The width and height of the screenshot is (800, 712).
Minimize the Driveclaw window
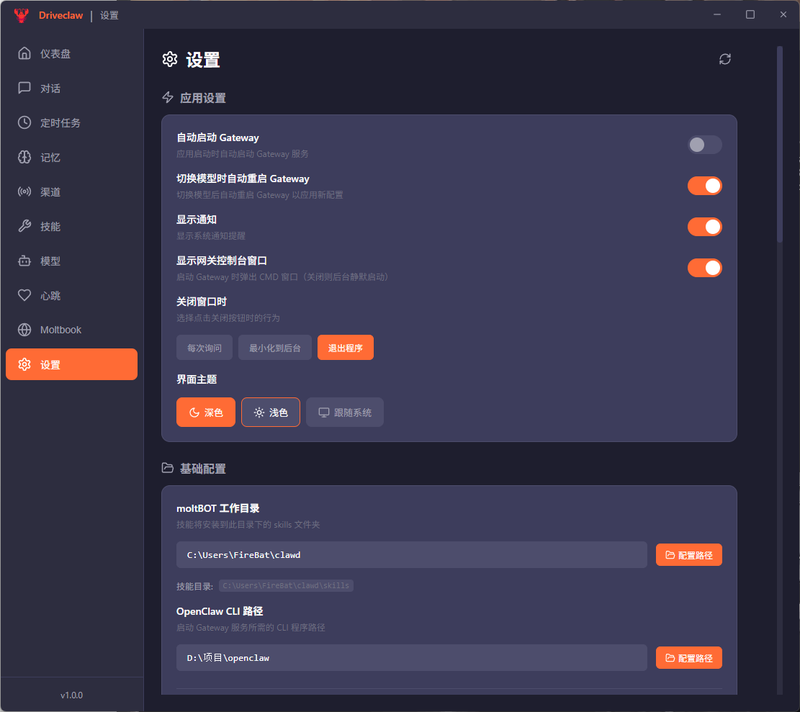(717, 15)
